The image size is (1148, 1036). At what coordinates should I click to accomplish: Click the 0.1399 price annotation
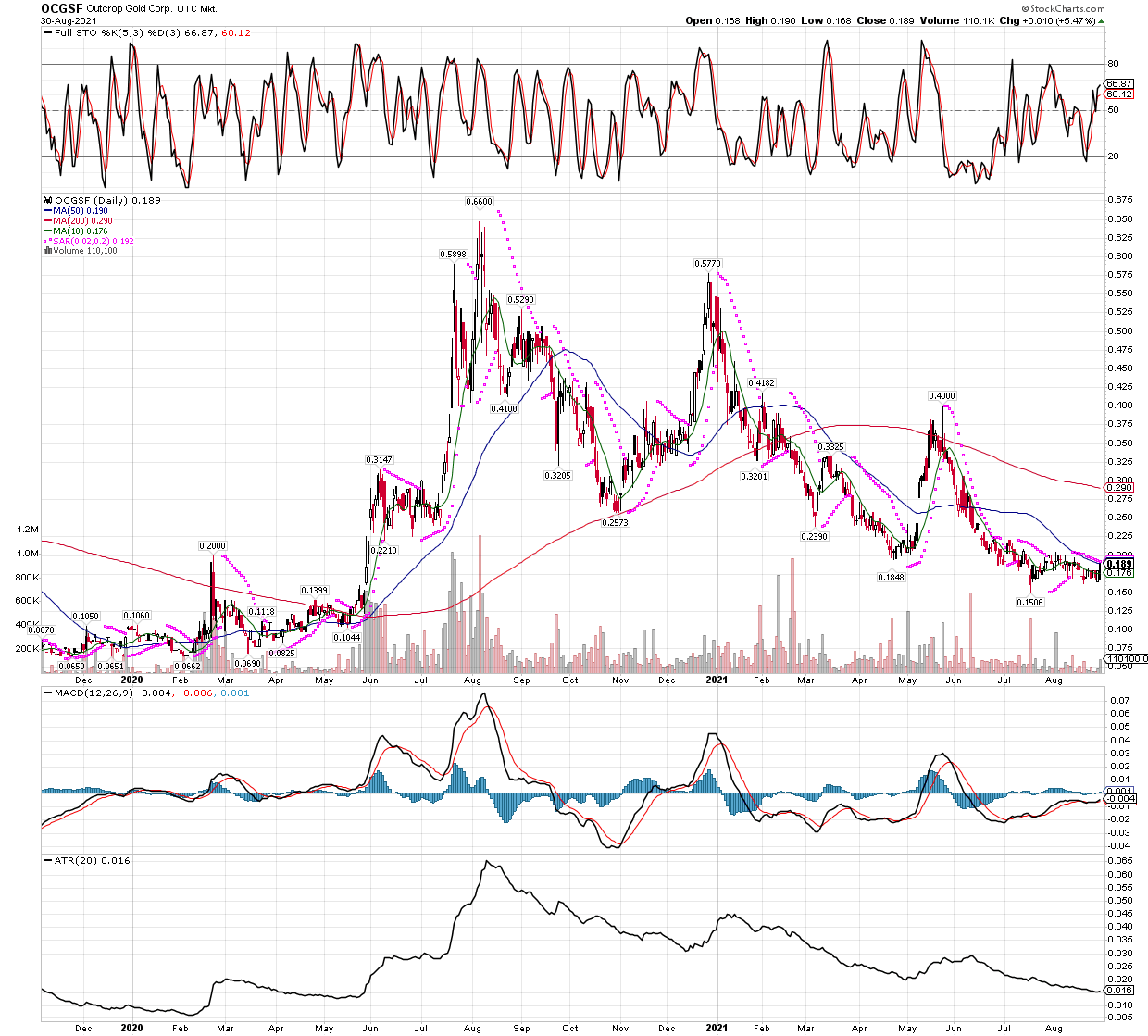point(314,591)
